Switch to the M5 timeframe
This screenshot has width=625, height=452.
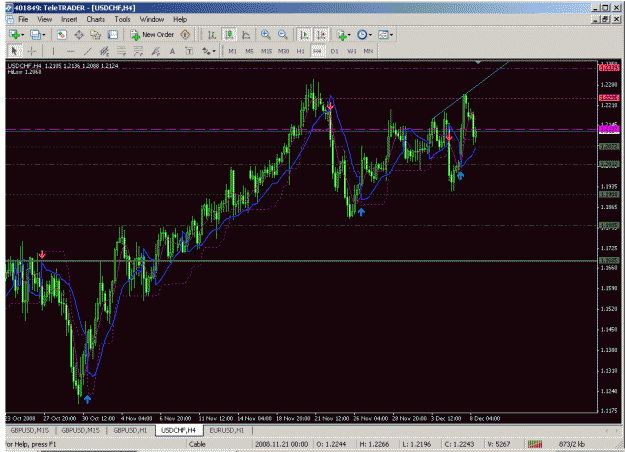coord(250,51)
